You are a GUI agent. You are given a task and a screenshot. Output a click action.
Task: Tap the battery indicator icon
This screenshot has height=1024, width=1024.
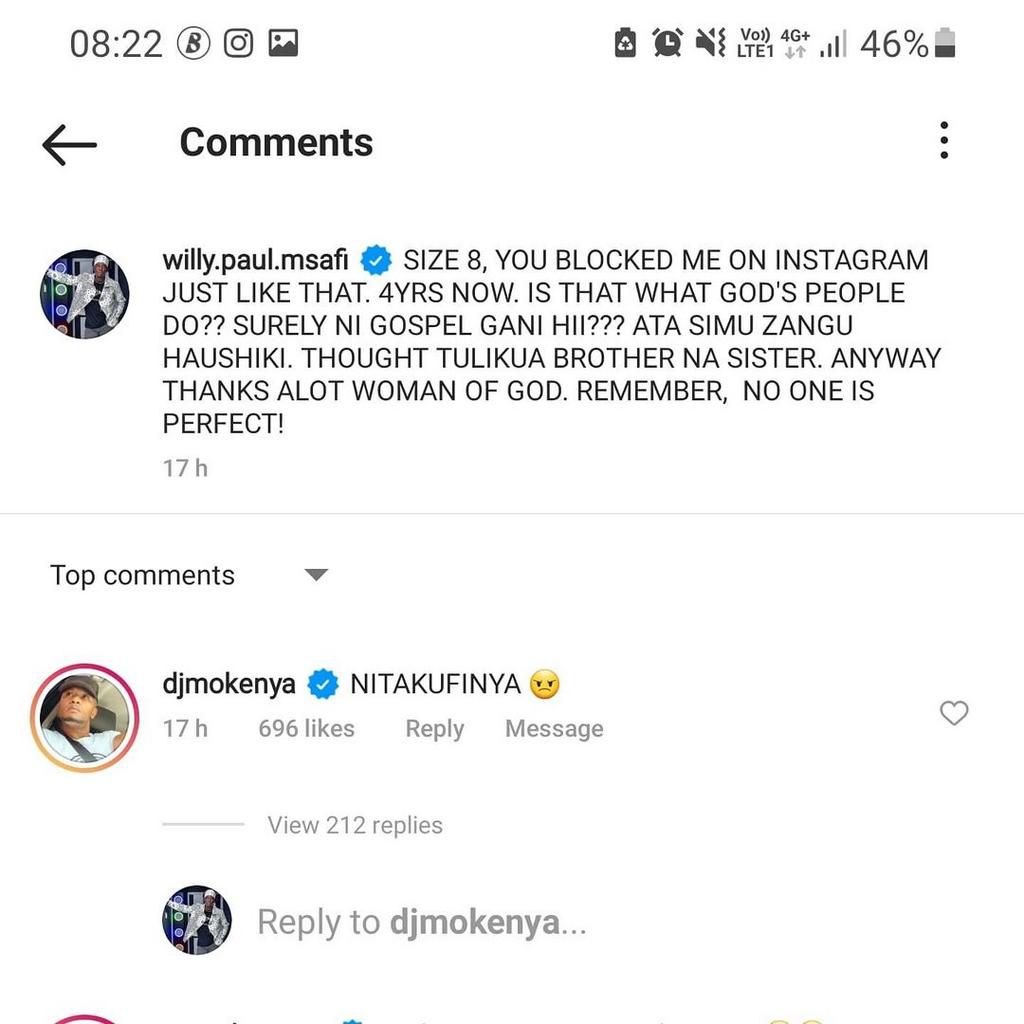tap(945, 43)
